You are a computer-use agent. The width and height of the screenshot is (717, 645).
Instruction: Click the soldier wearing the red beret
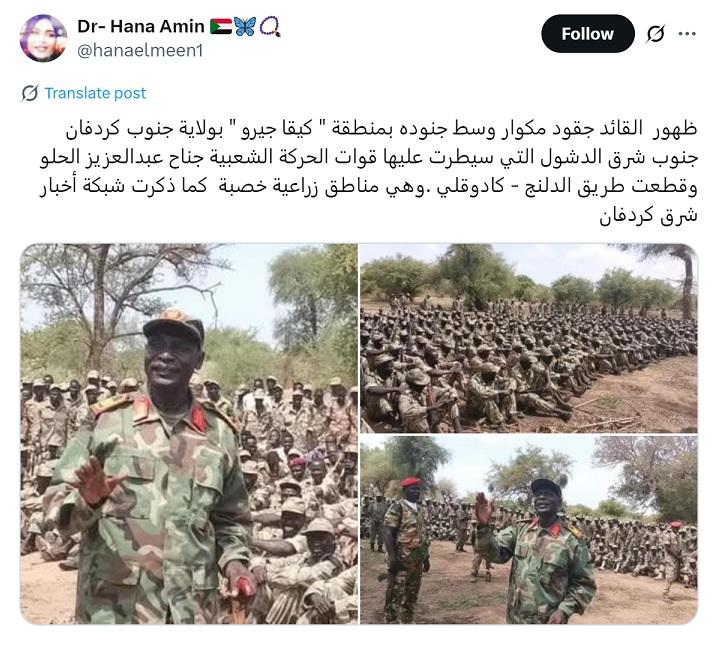408,549
